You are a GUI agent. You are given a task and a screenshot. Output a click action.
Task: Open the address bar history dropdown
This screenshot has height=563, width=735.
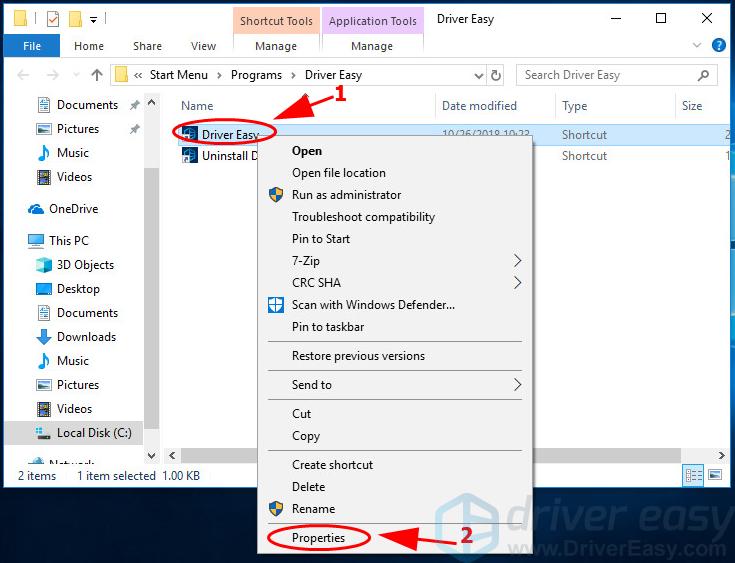click(476, 75)
